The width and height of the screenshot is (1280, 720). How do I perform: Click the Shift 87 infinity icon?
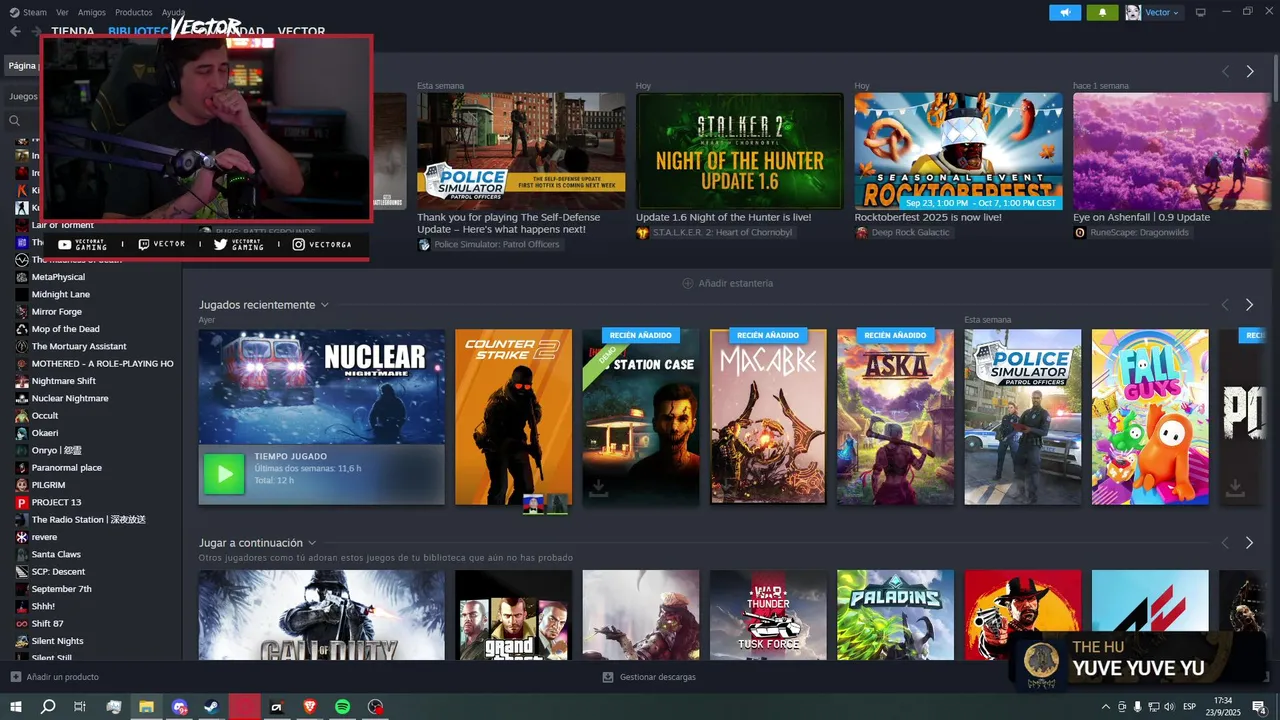coord(22,624)
